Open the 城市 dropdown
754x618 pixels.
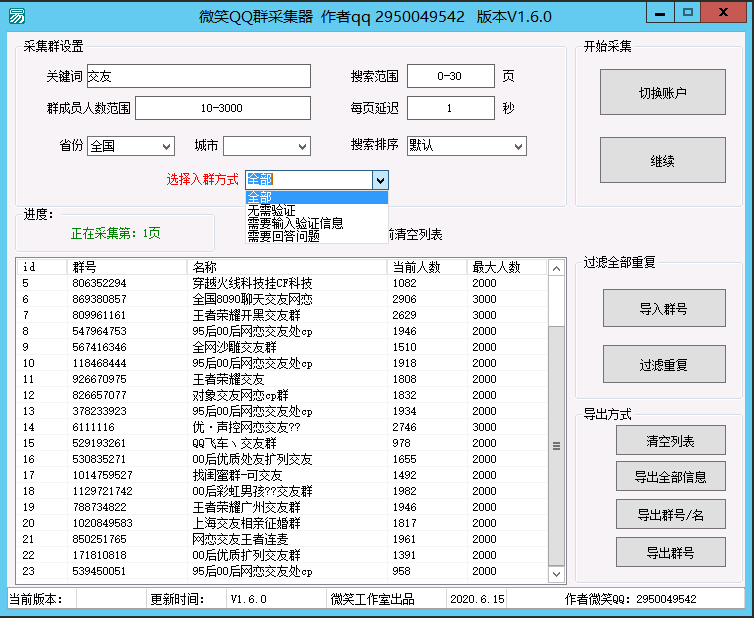267,146
